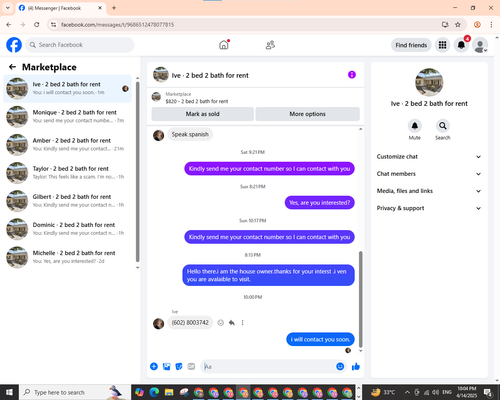Click Ive's listing thumbnail in right panel

click(429, 82)
